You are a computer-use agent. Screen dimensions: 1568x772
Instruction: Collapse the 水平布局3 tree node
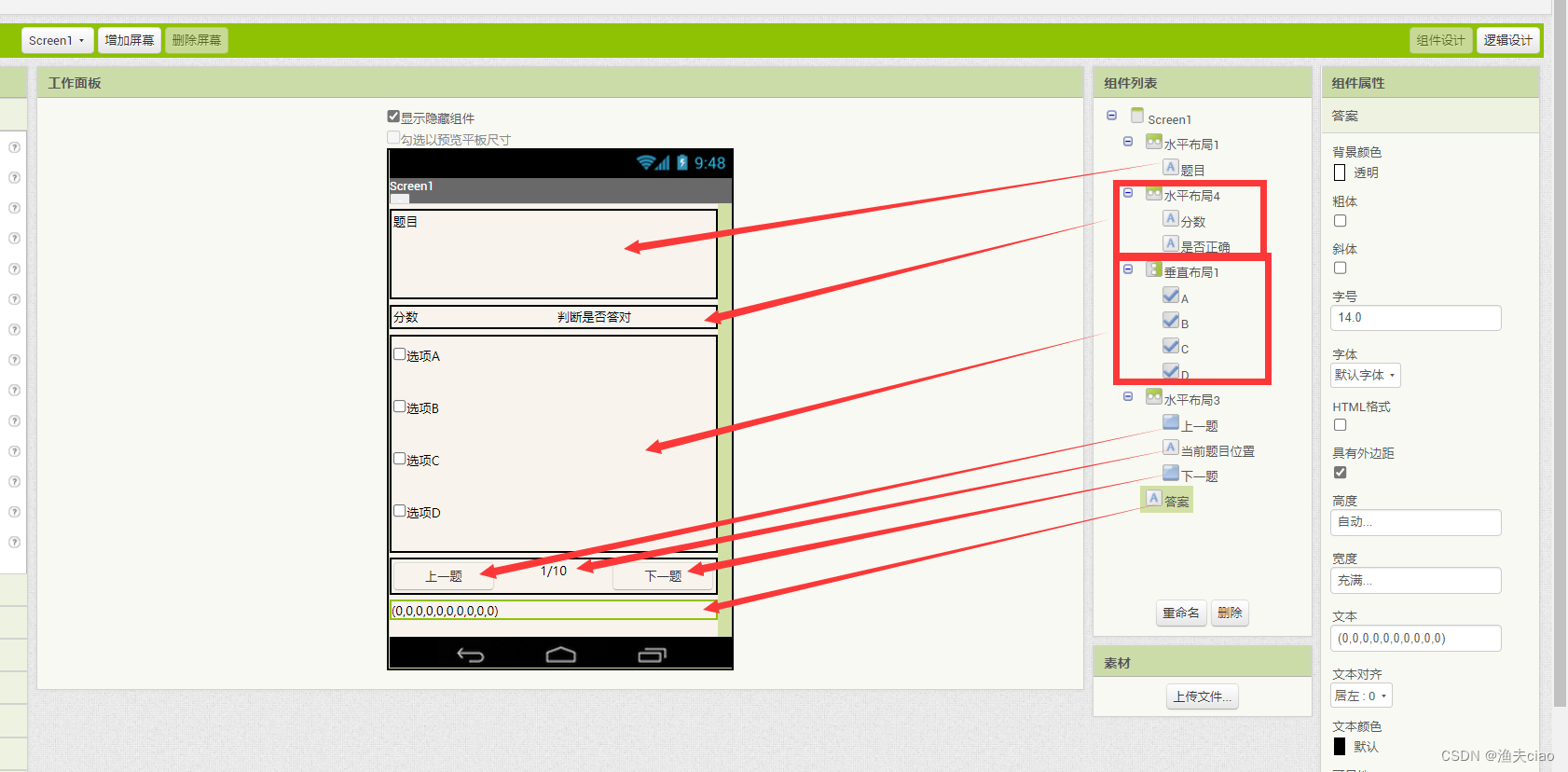(x=1128, y=397)
